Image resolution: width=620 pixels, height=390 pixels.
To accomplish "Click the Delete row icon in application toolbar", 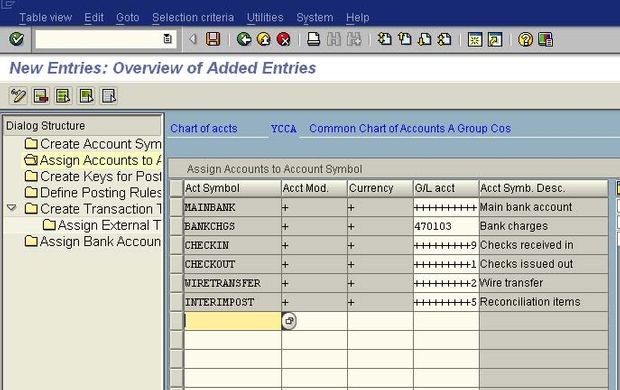I will click(x=41, y=96).
